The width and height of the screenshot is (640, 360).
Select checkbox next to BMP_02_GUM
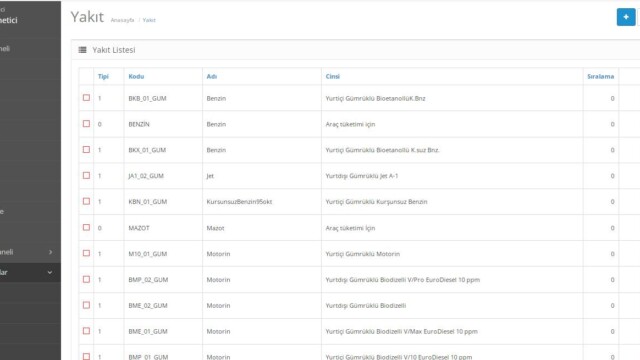[x=86, y=279]
